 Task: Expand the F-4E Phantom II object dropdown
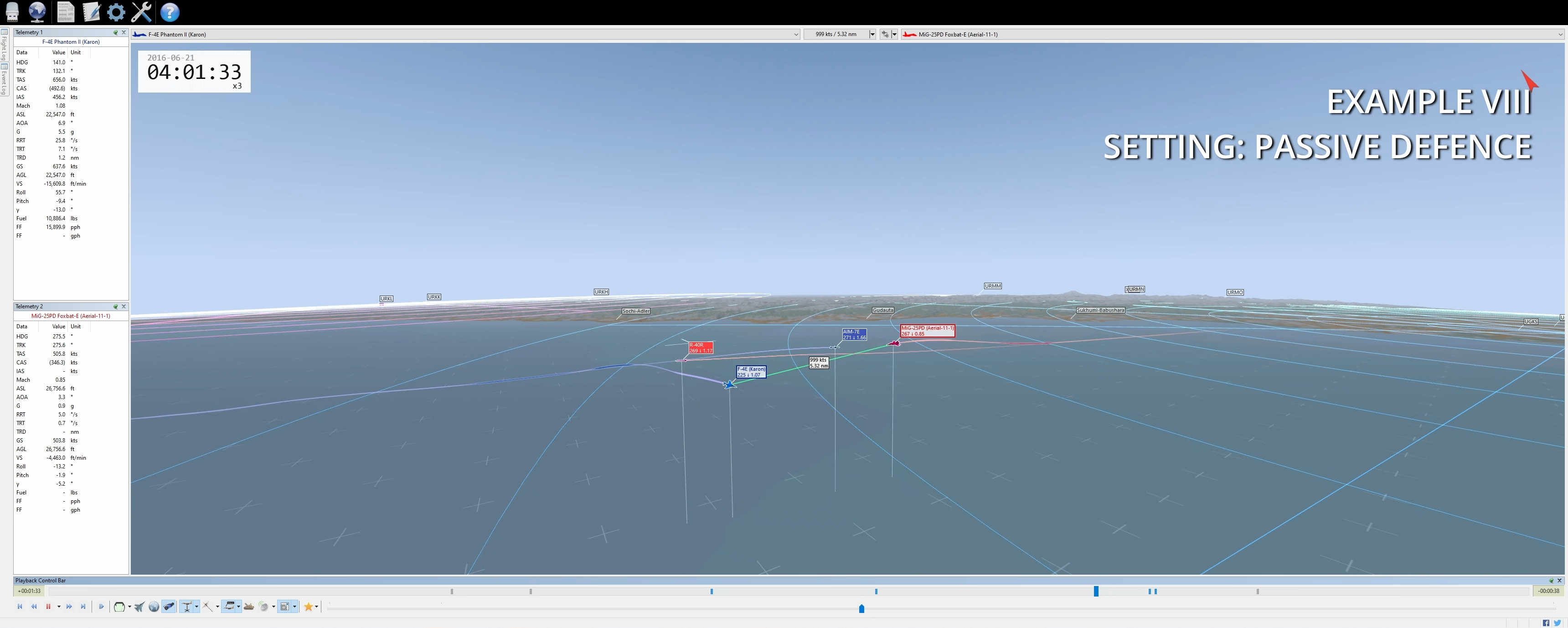795,35
